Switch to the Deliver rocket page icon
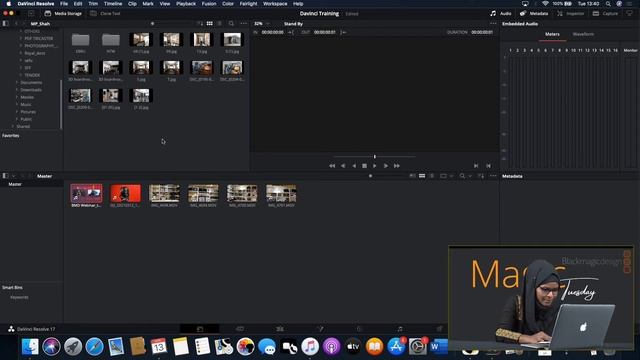Image resolution: width=640 pixels, height=360 pixels. point(440,329)
